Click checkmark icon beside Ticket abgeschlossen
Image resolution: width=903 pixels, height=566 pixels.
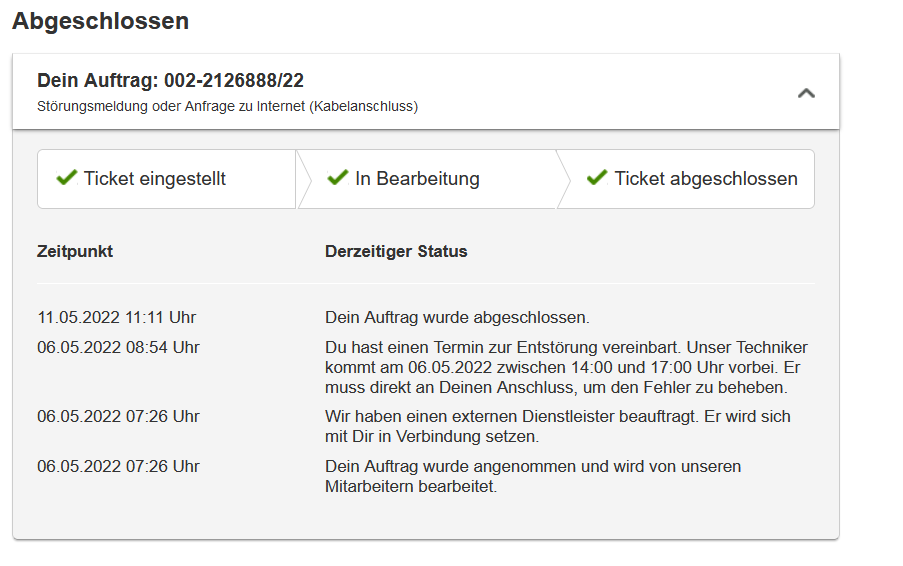point(597,178)
